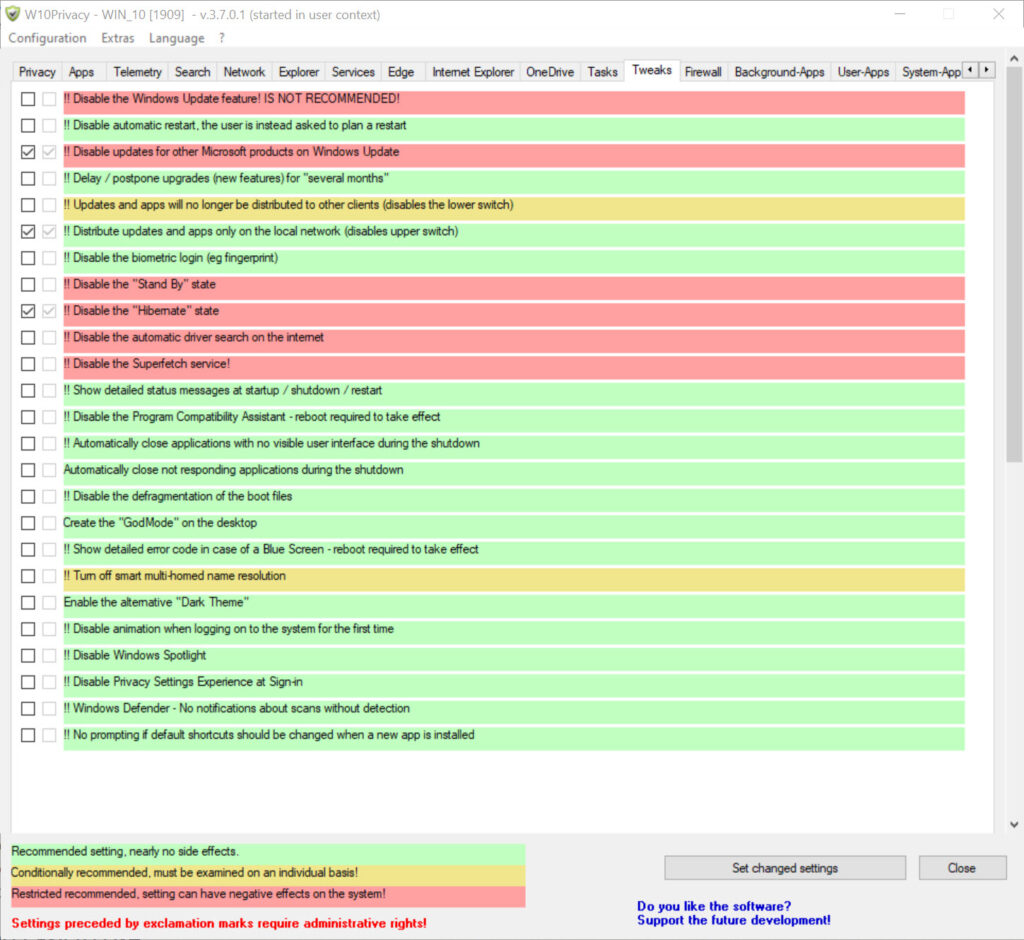
Task: Switch to the System-Apps tab
Action: (931, 72)
